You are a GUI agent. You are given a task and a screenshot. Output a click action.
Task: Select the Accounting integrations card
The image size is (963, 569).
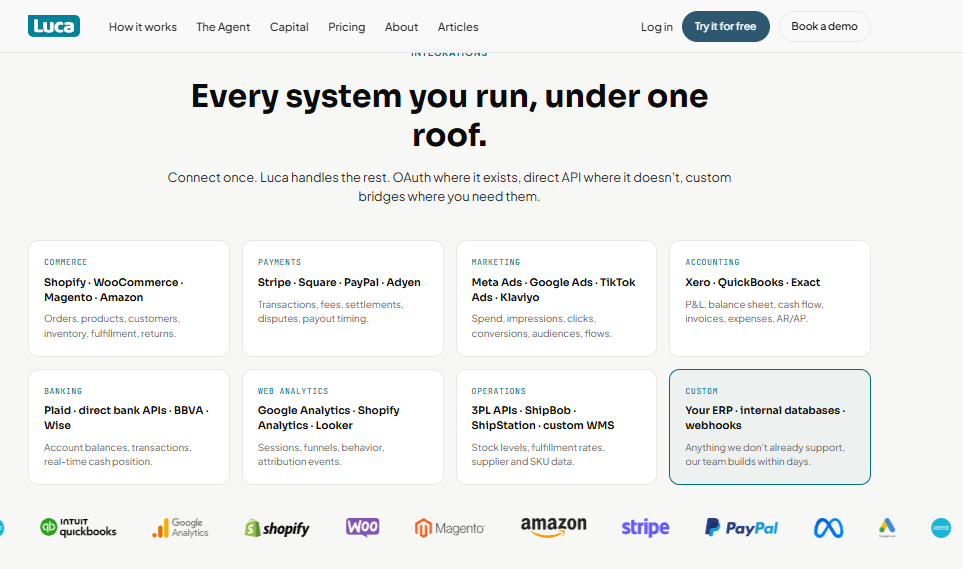click(x=770, y=298)
